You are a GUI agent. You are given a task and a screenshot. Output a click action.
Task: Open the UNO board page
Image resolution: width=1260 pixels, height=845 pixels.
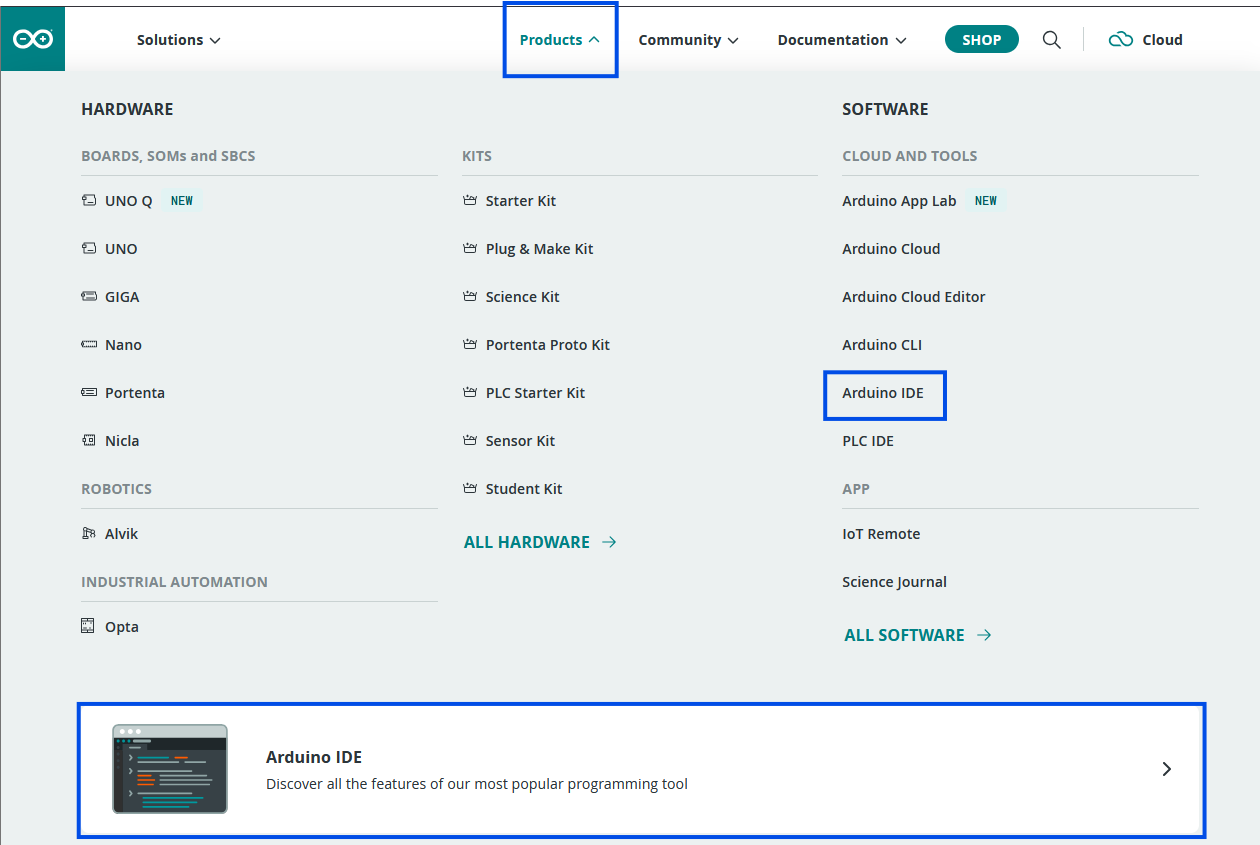(x=121, y=249)
